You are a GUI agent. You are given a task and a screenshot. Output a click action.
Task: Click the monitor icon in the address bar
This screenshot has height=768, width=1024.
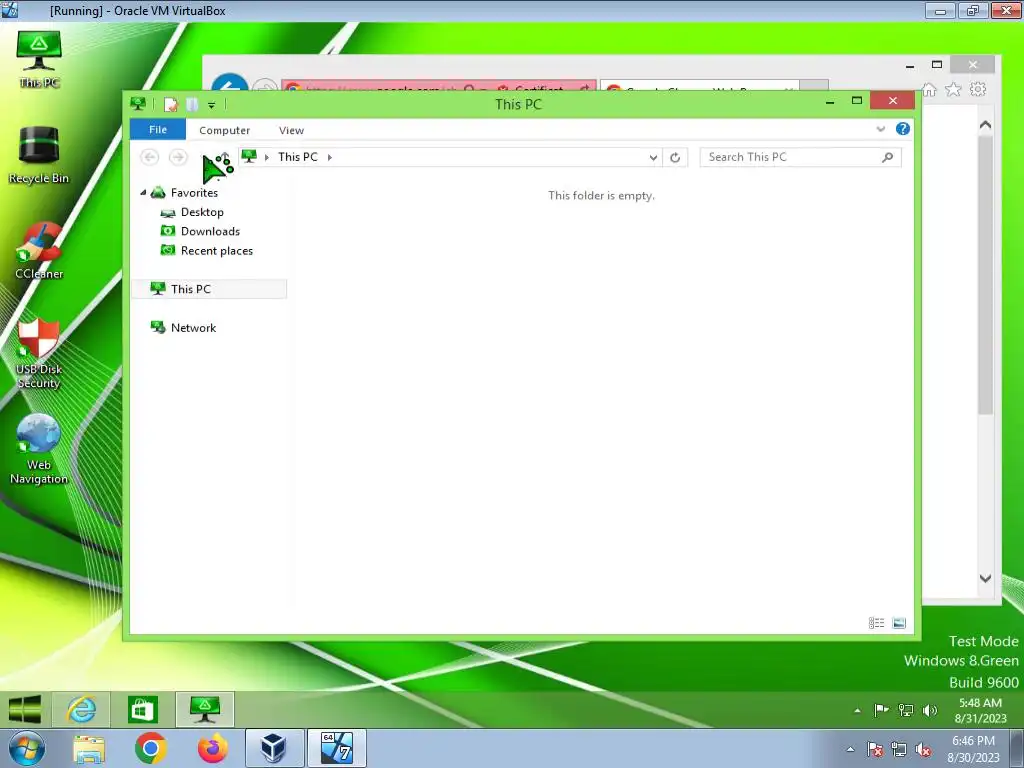[249, 156]
